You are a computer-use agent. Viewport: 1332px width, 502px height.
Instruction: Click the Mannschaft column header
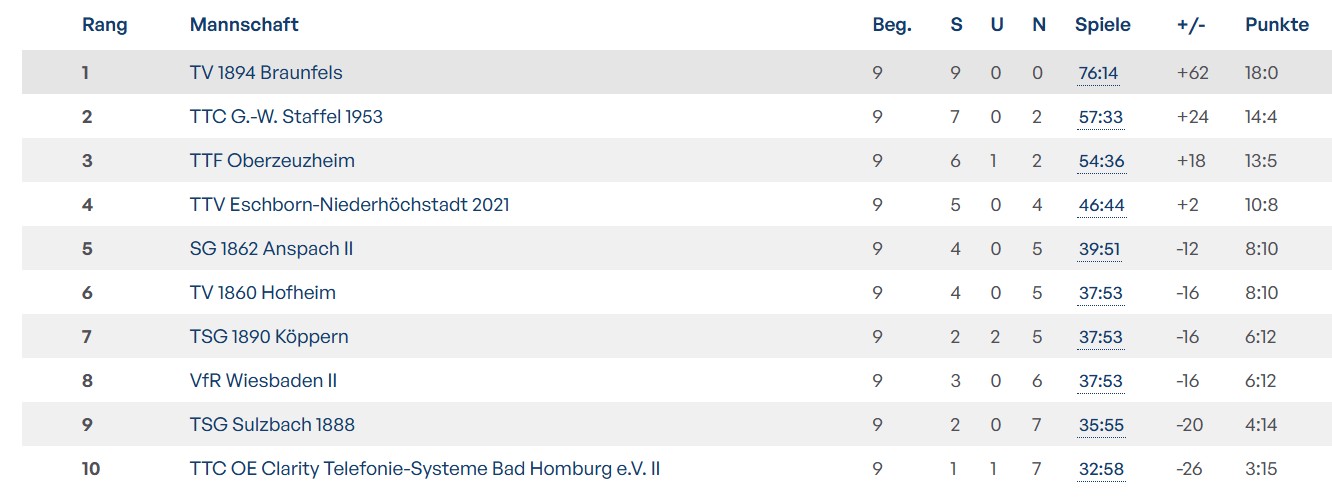(244, 25)
